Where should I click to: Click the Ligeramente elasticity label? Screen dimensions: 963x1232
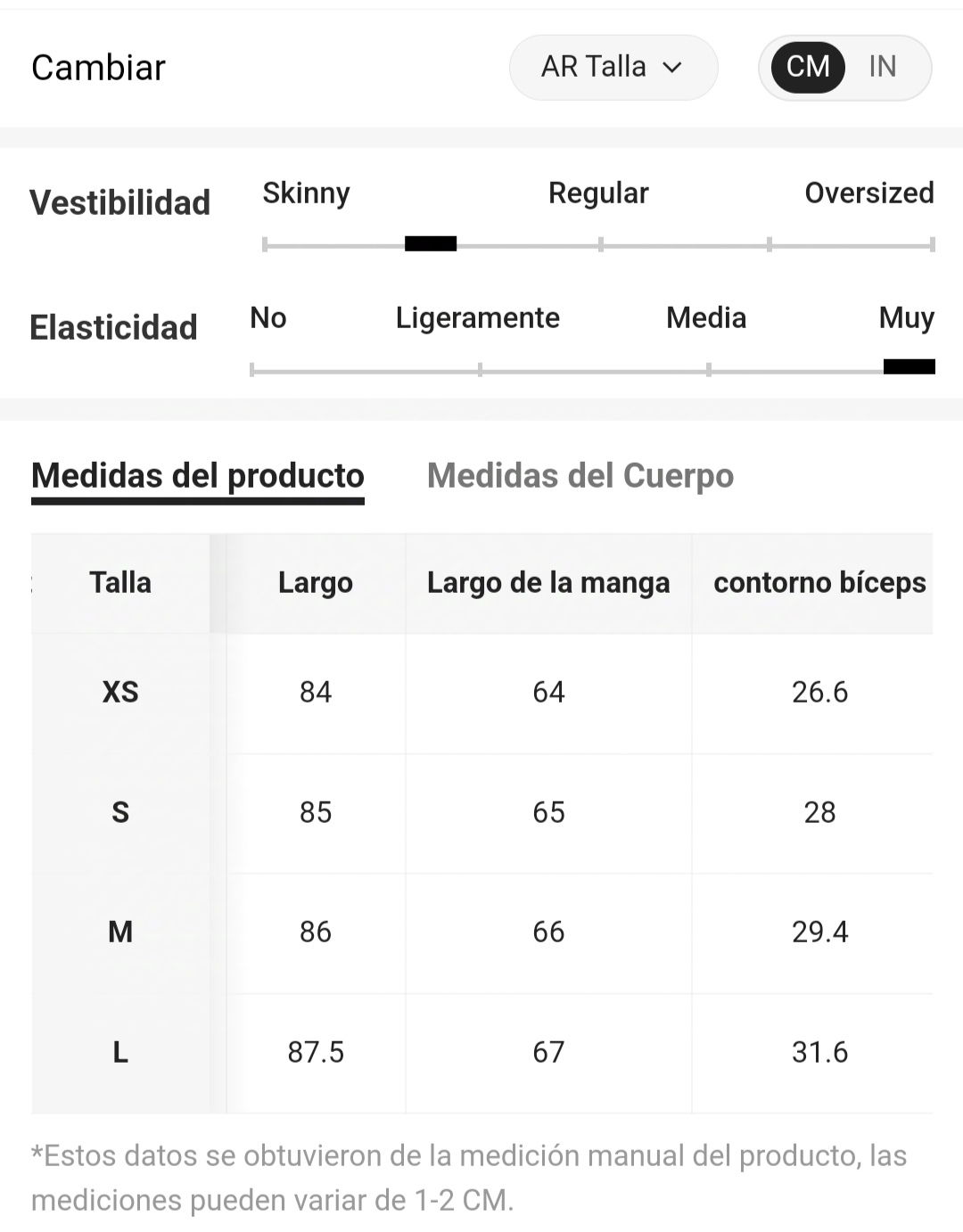(478, 318)
